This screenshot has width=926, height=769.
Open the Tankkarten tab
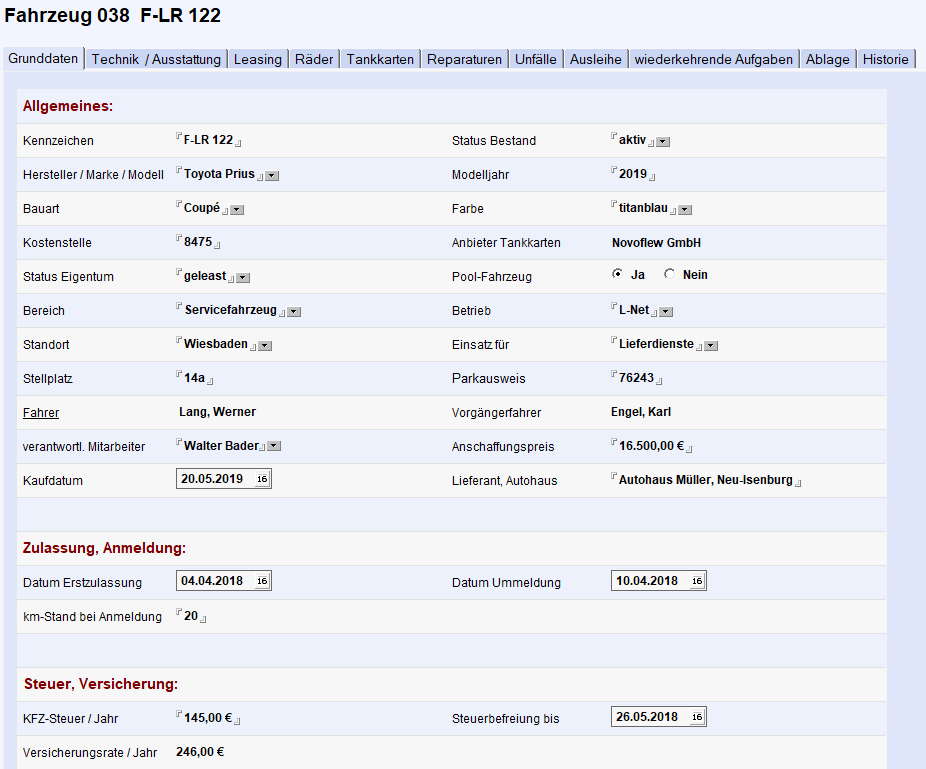pos(380,59)
